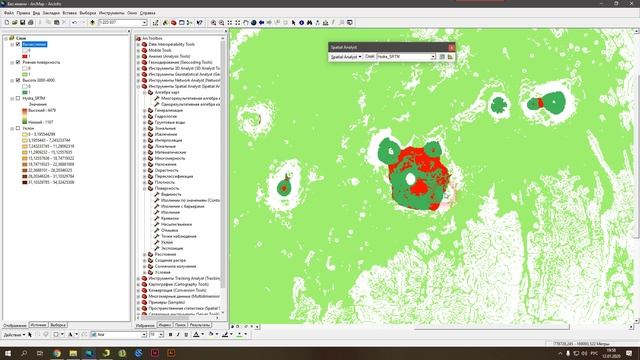Click the Full Extent globe icon
Screen dimensions: 640x360
point(253,22)
